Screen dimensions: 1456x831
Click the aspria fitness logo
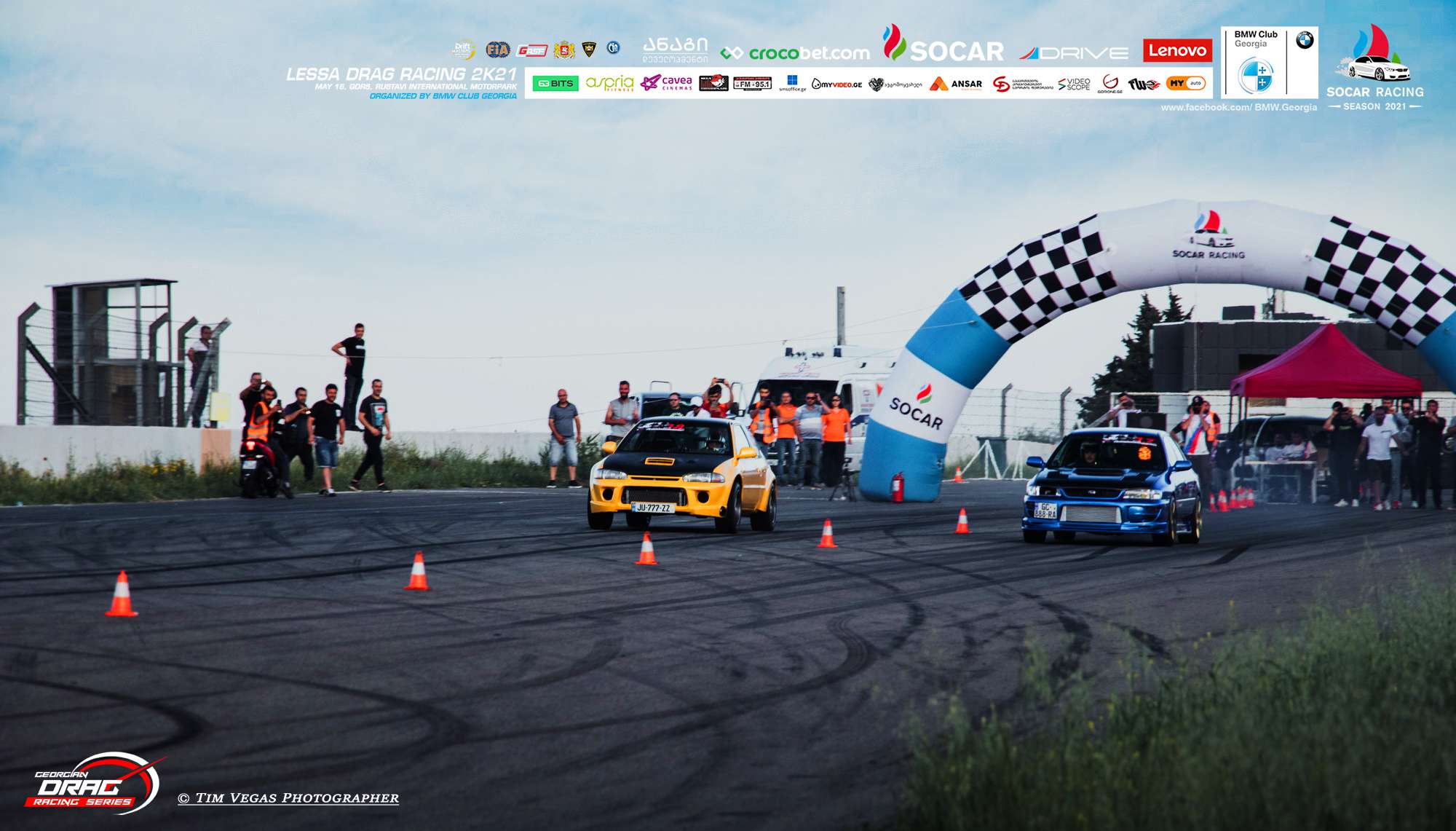pos(609,83)
